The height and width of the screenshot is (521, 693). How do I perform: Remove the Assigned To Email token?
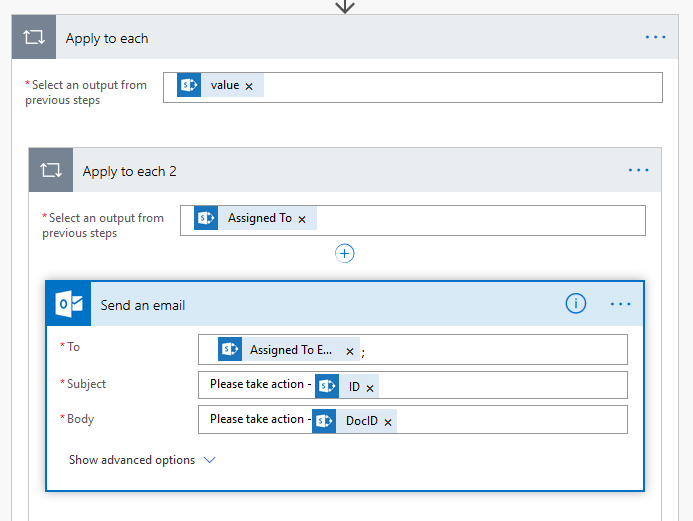pos(350,351)
